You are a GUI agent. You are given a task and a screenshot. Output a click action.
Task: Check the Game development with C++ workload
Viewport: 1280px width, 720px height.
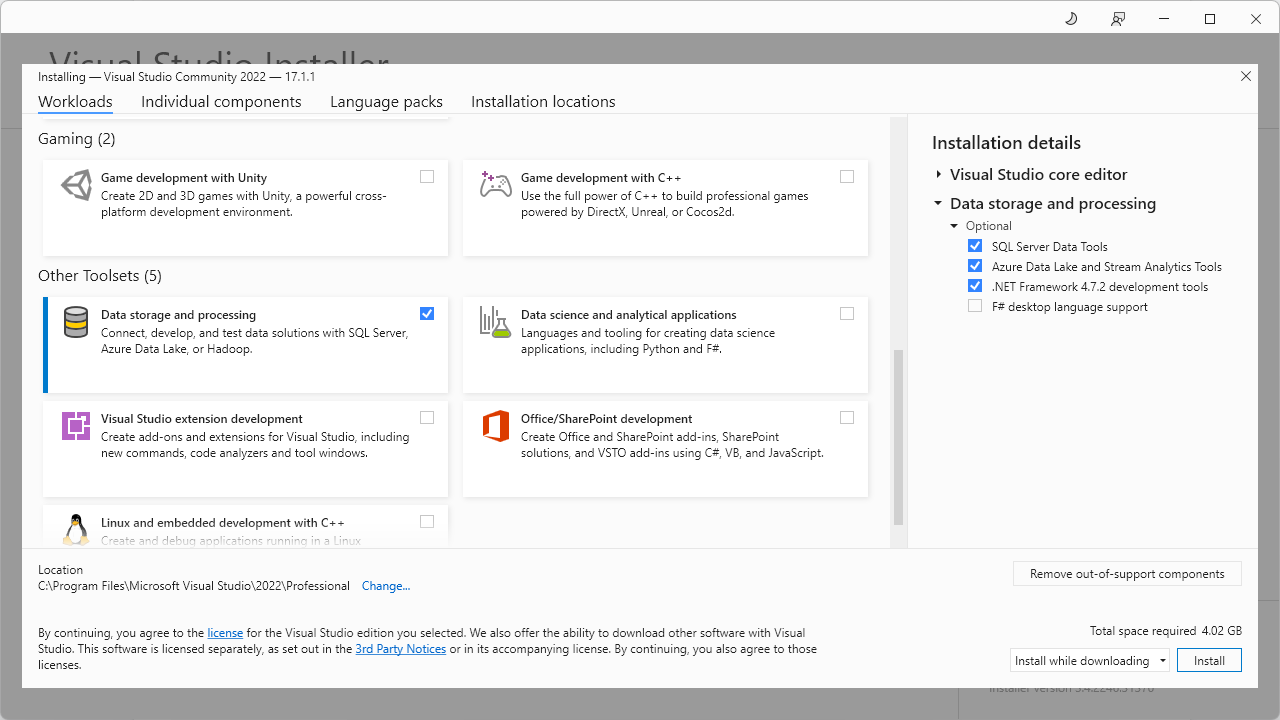pyautogui.click(x=847, y=177)
